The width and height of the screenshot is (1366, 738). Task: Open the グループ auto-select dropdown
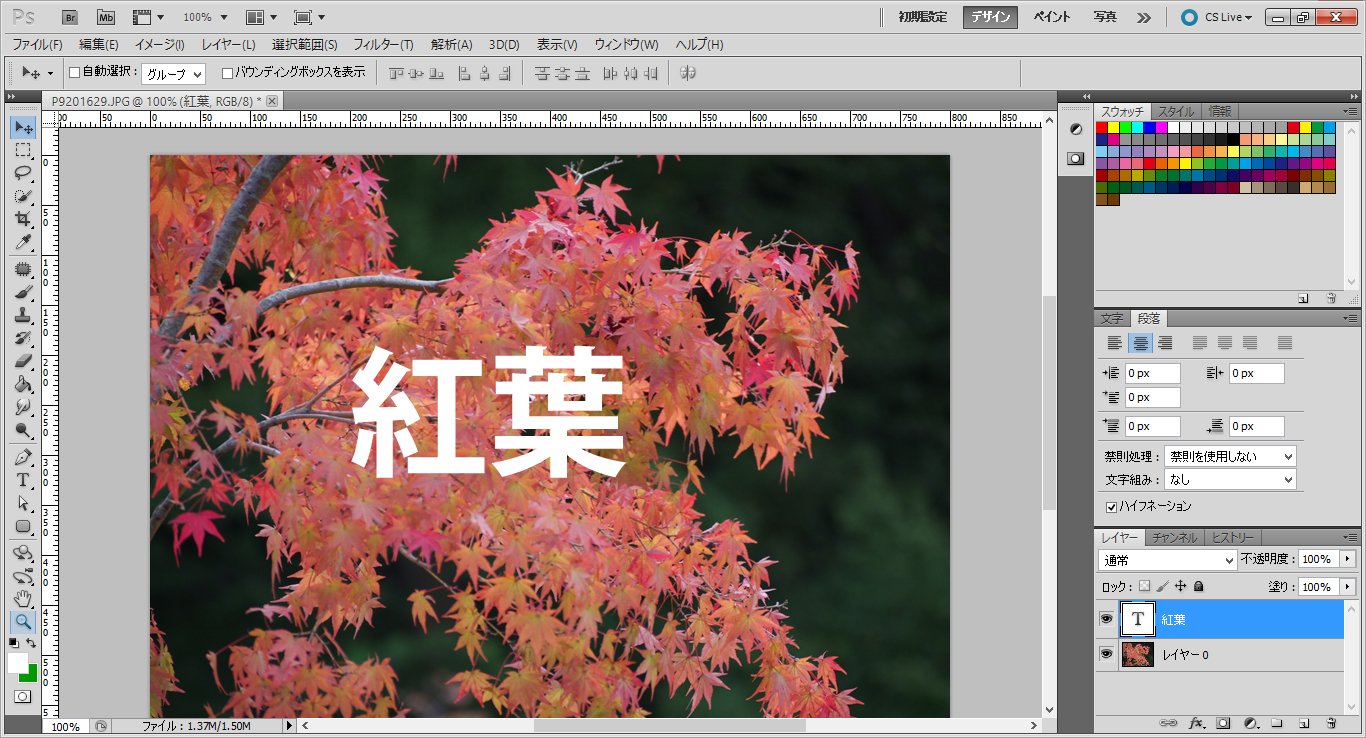point(173,74)
